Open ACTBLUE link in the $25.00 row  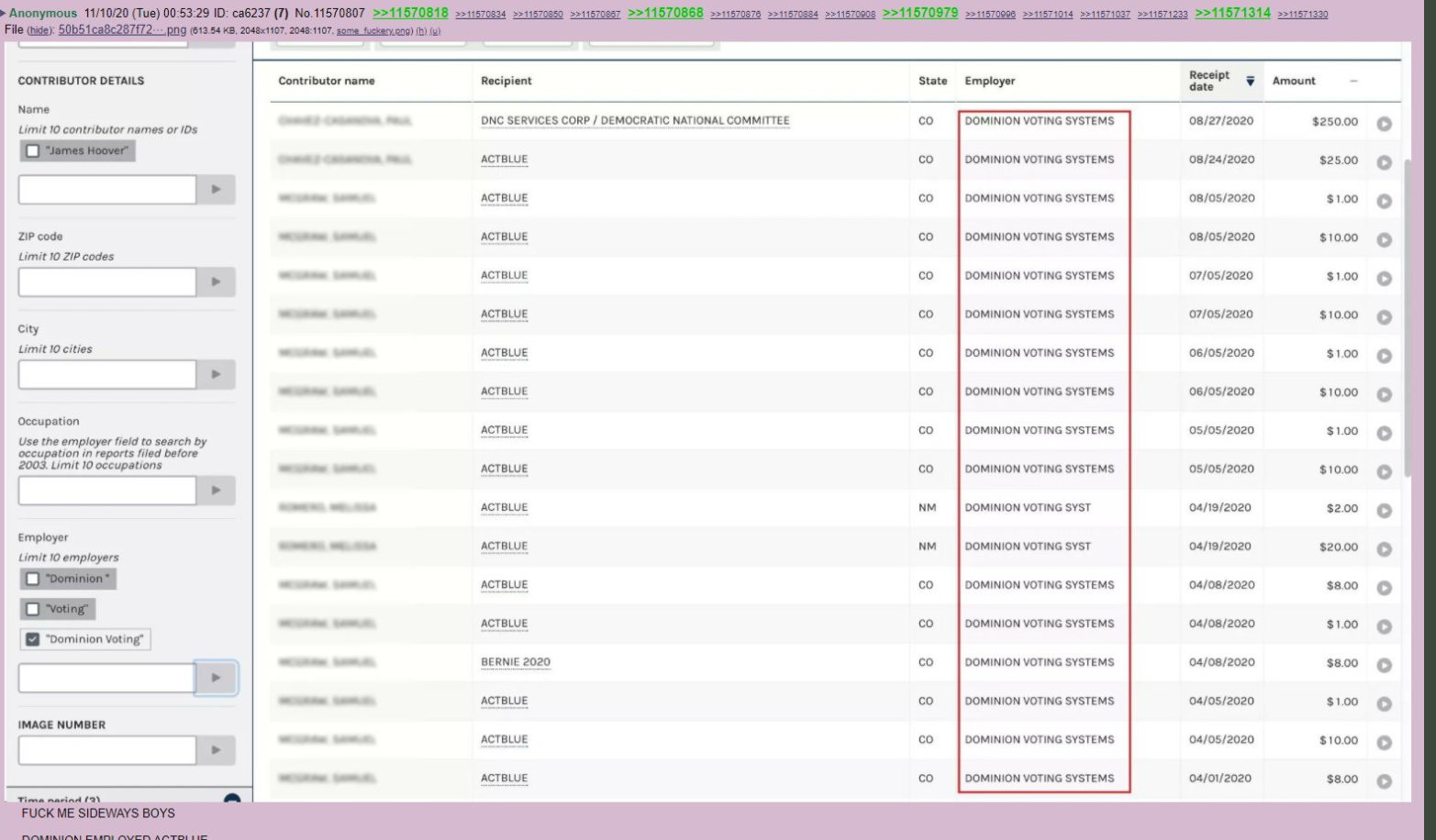pos(505,160)
